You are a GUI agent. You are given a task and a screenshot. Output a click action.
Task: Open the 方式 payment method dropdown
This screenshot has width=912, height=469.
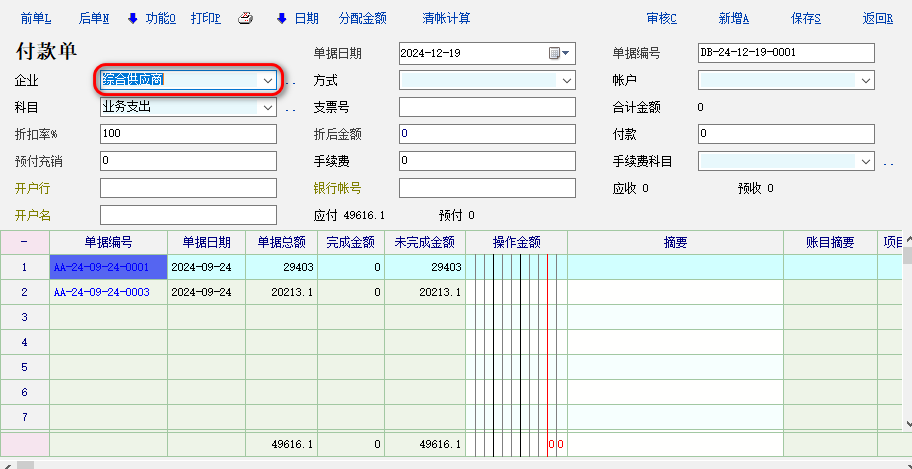tap(567, 80)
